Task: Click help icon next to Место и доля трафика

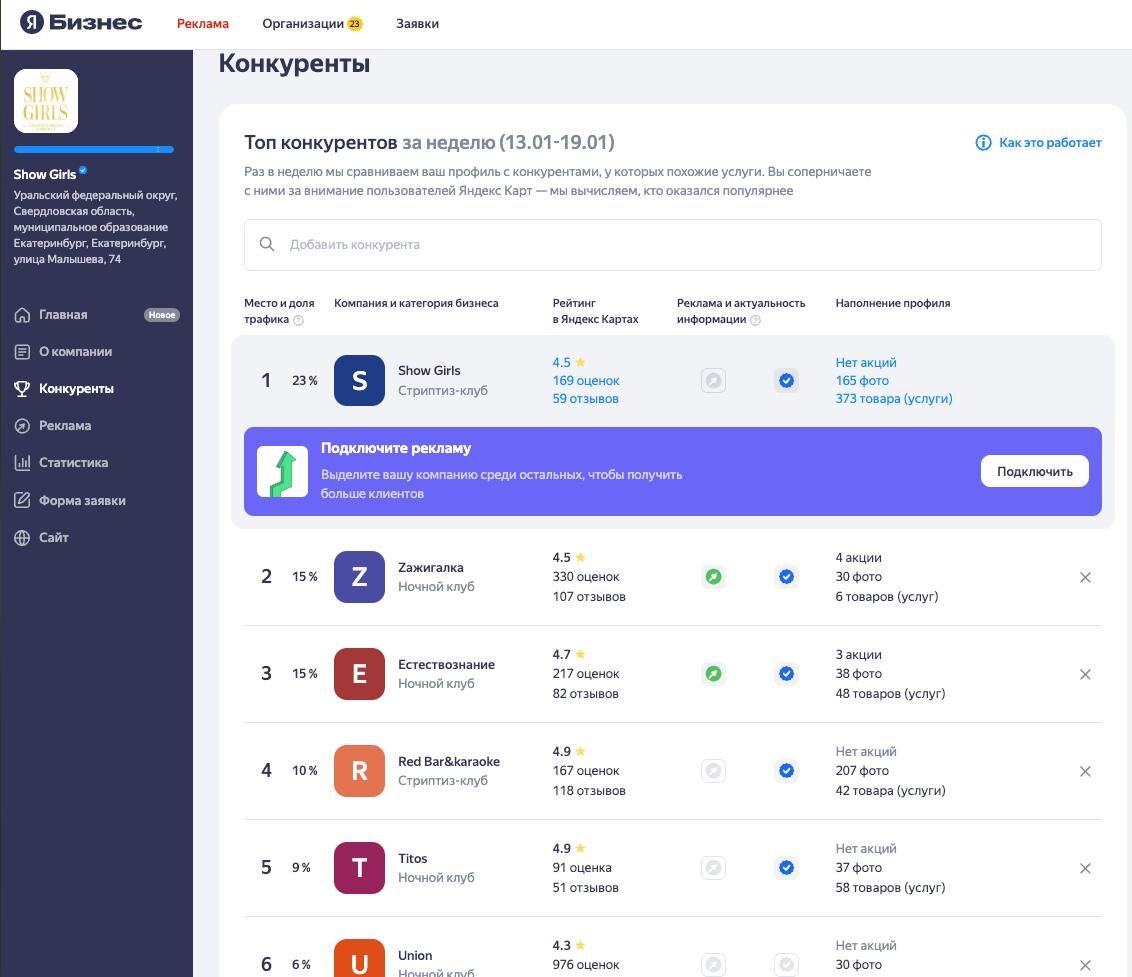Action: point(298,320)
